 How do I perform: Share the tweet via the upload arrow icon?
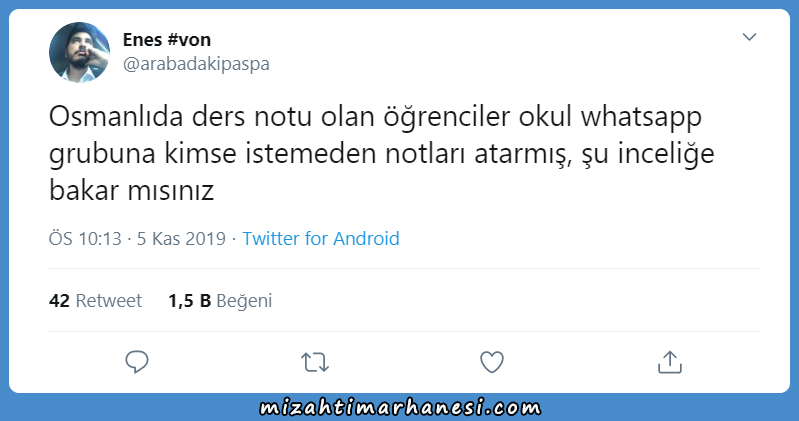(x=670, y=362)
